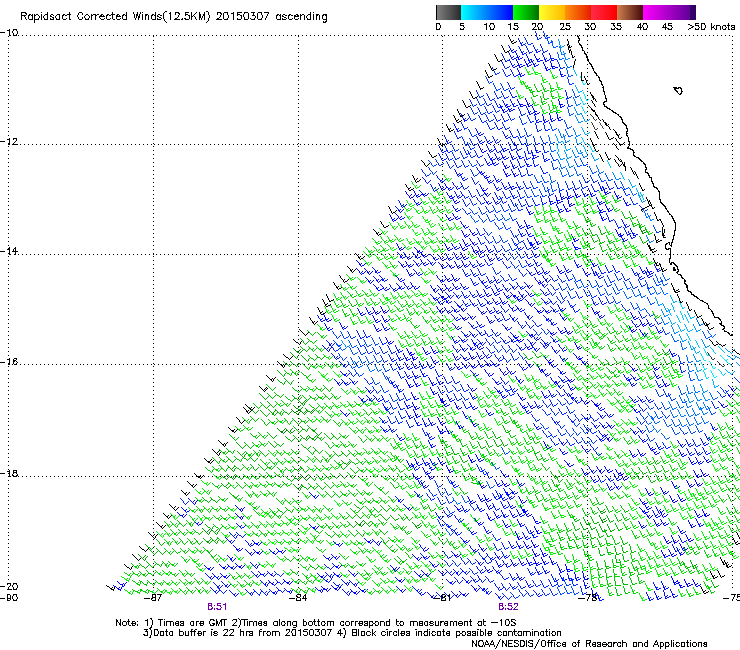740x650 pixels.
Task: Click the brown 35-40 knots color band
Action: click(630, 12)
